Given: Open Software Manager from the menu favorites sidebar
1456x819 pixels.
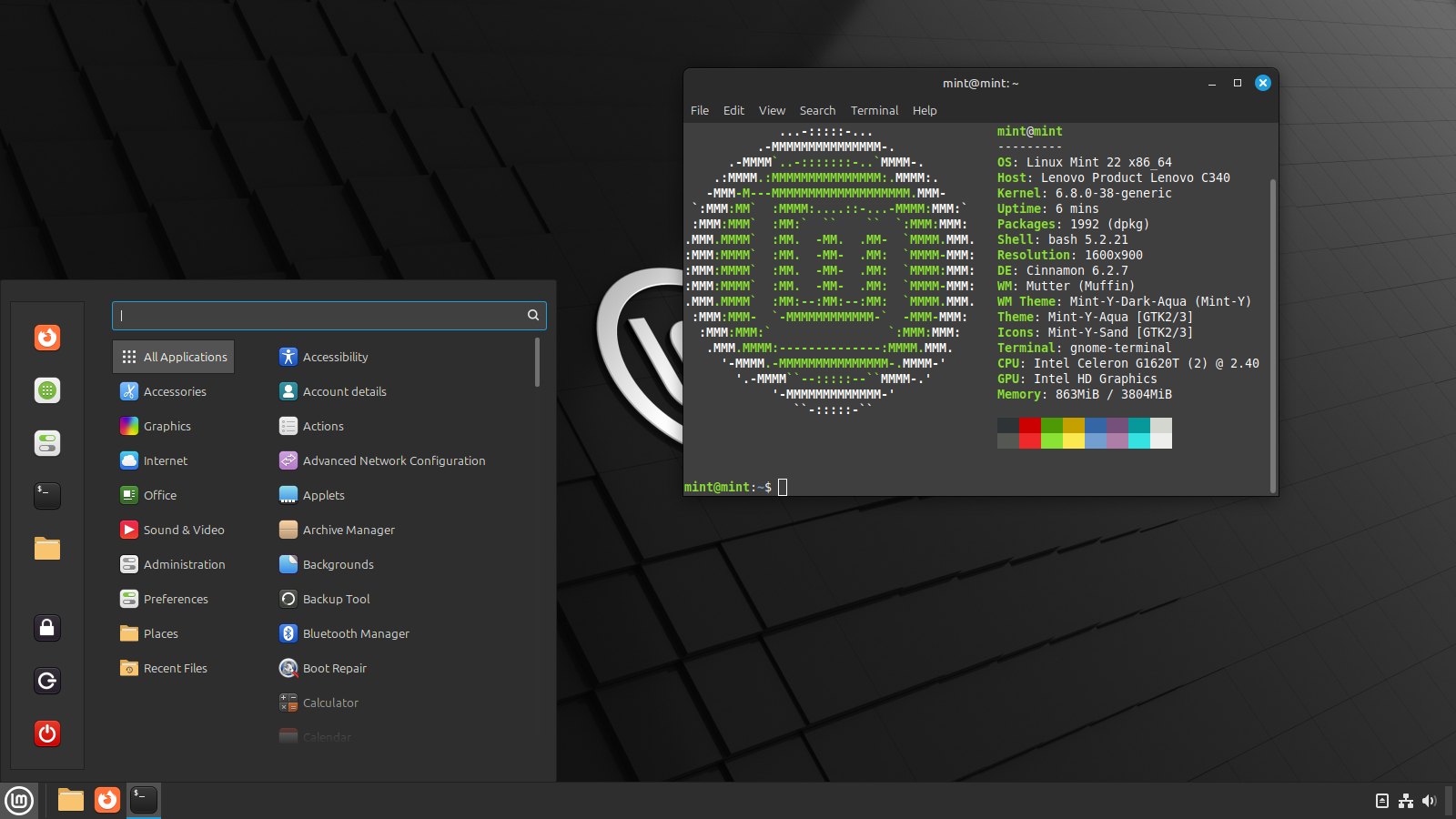Looking at the screenshot, I should coord(47,390).
